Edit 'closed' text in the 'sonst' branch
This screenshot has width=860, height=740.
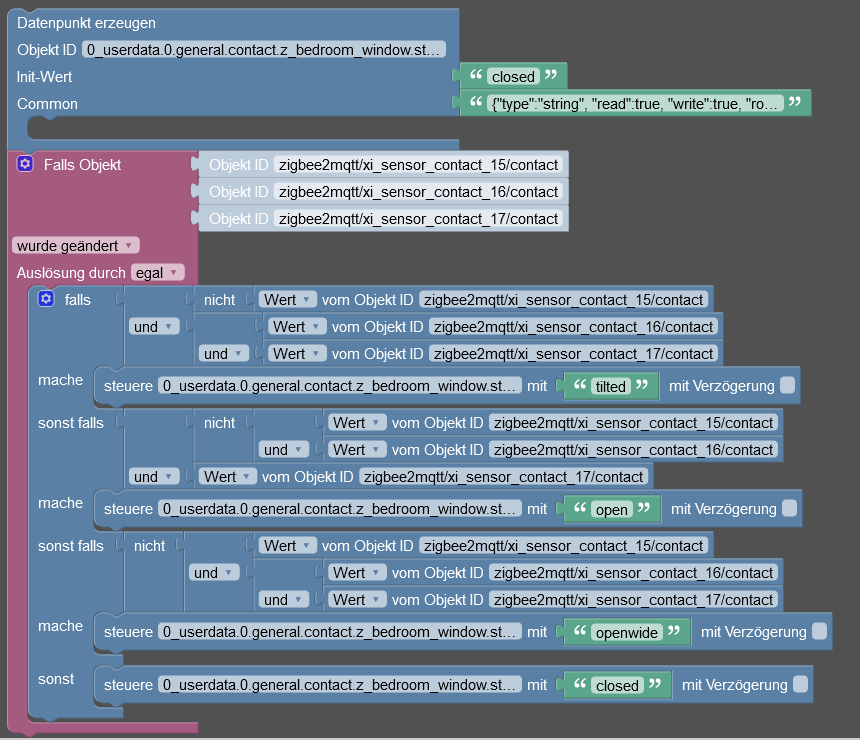(616, 685)
